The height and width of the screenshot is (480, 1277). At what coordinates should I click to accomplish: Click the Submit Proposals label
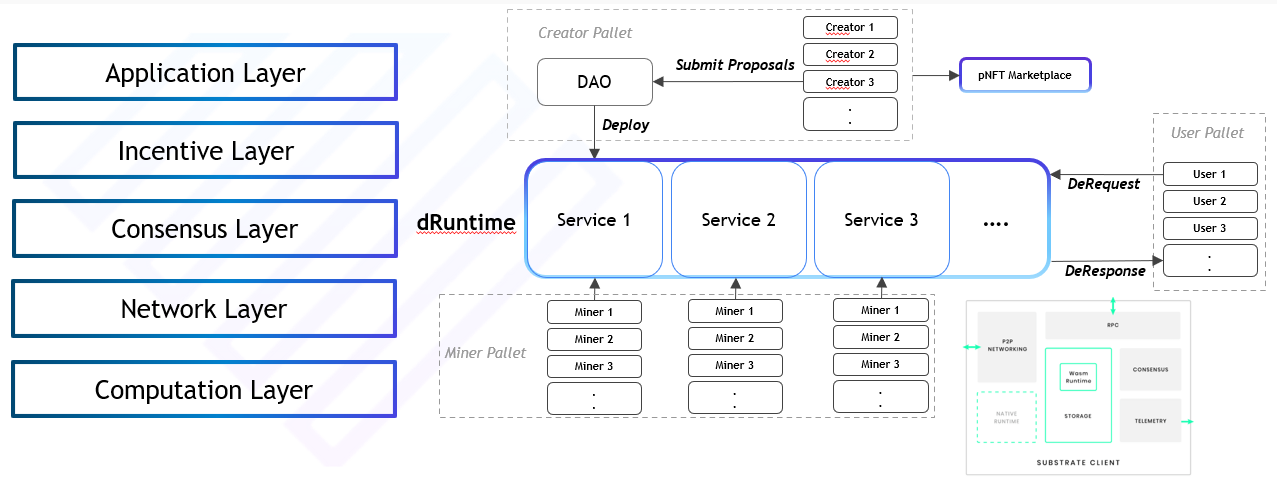(735, 64)
